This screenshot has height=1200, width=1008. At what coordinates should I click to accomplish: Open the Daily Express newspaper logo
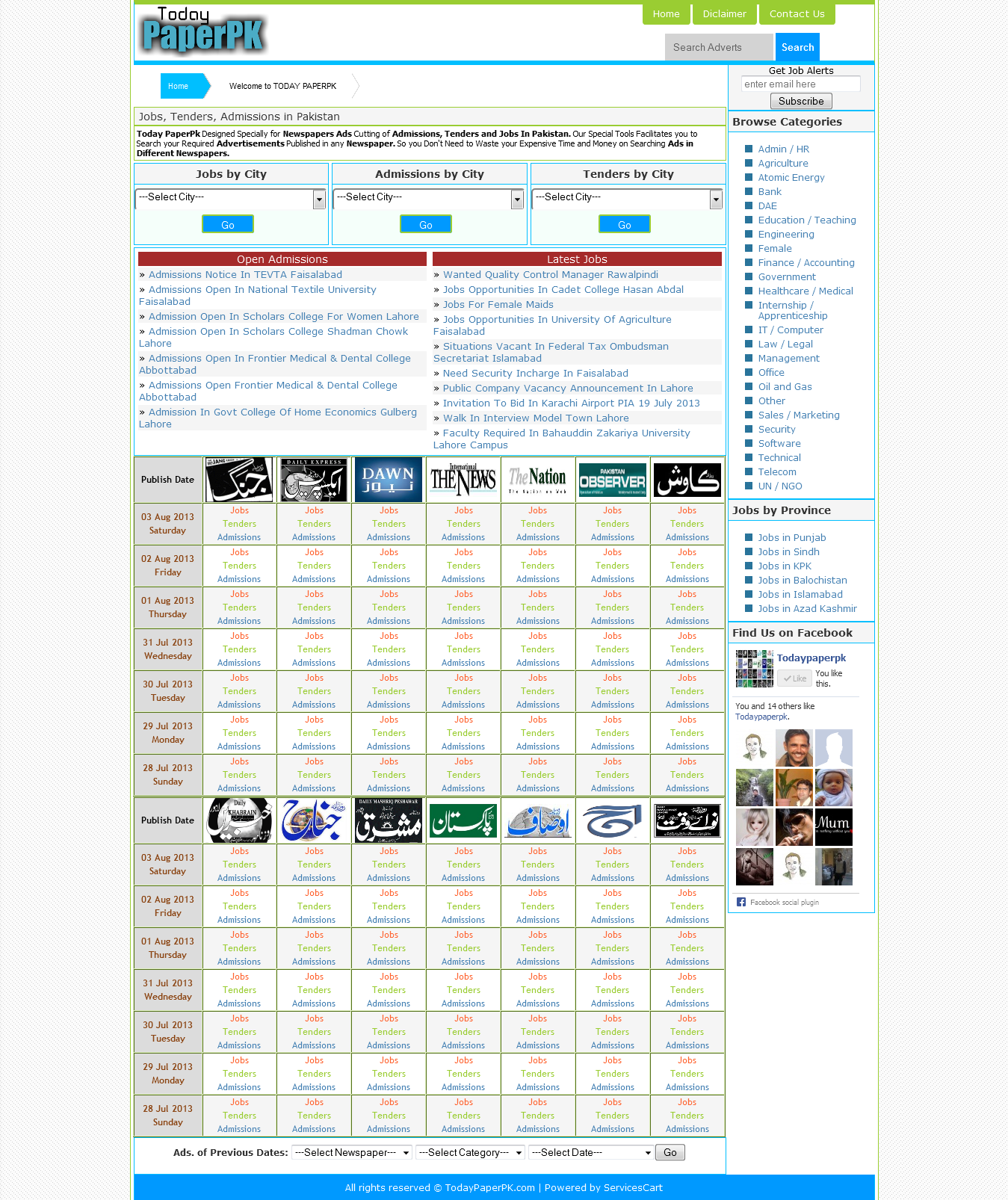click(314, 480)
